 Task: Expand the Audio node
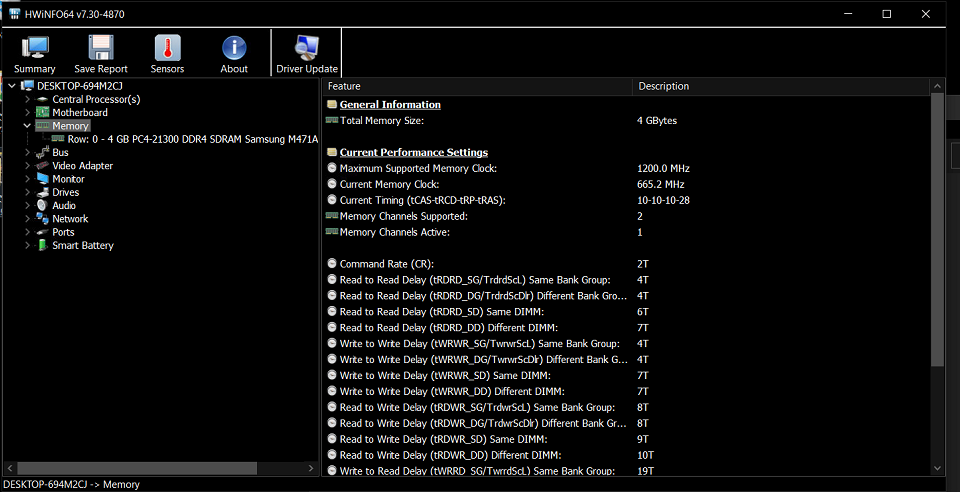click(x=28, y=206)
